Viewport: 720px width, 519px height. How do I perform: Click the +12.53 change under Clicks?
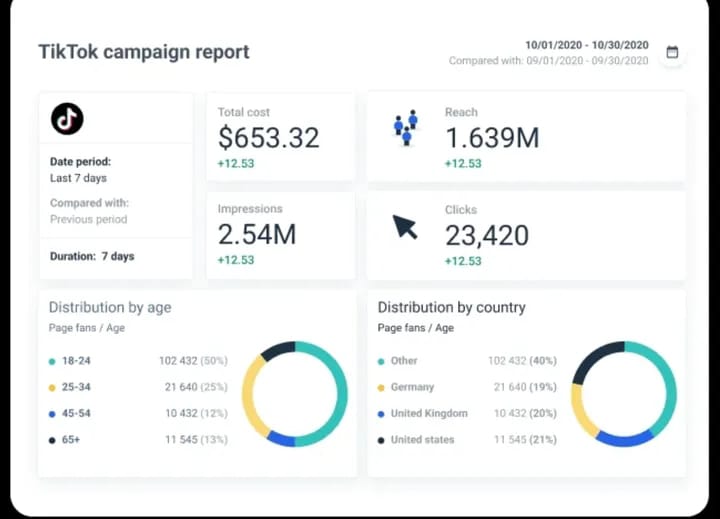[463, 261]
